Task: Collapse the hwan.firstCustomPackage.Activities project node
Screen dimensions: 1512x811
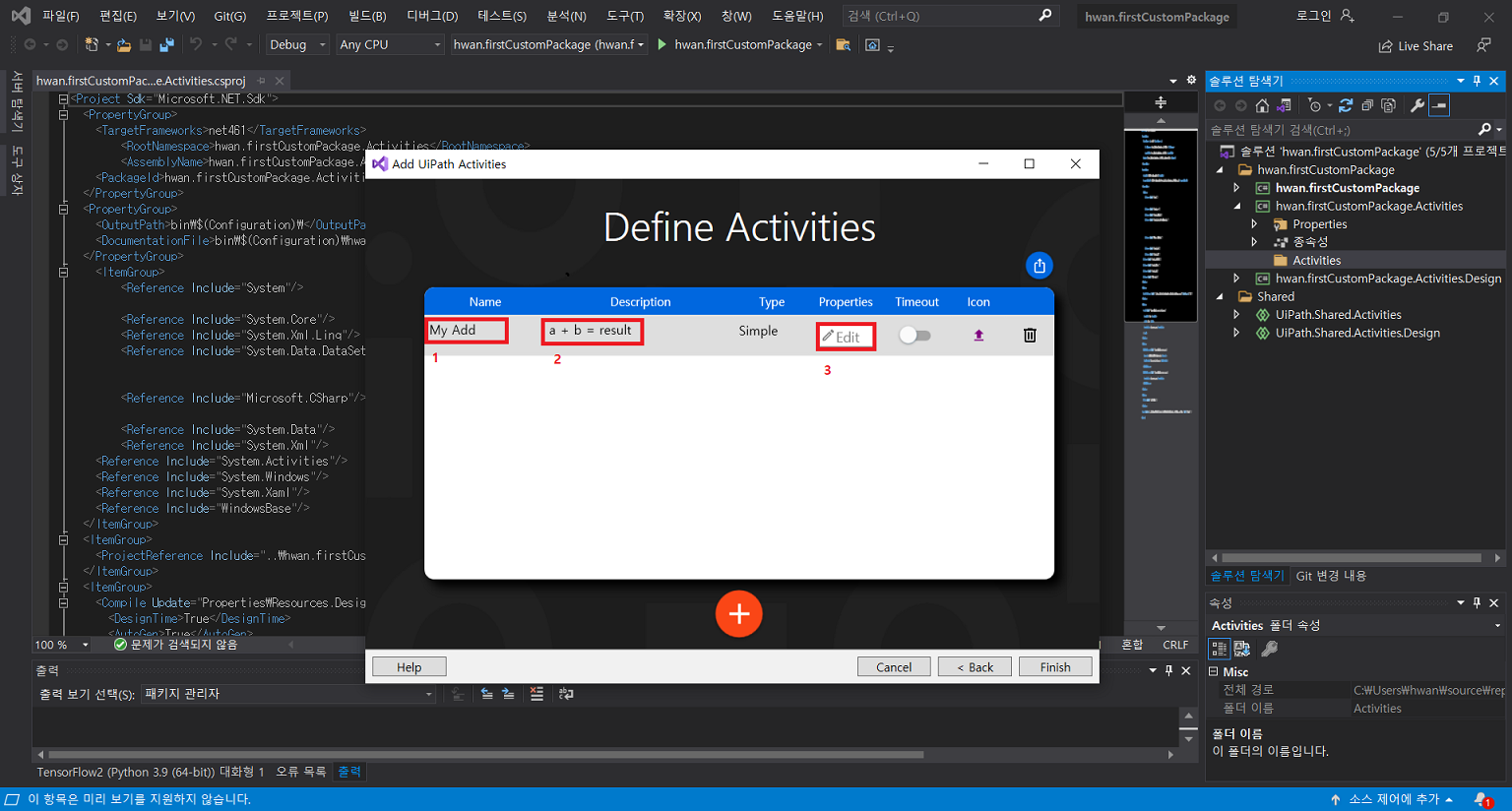Action: tap(1237, 206)
